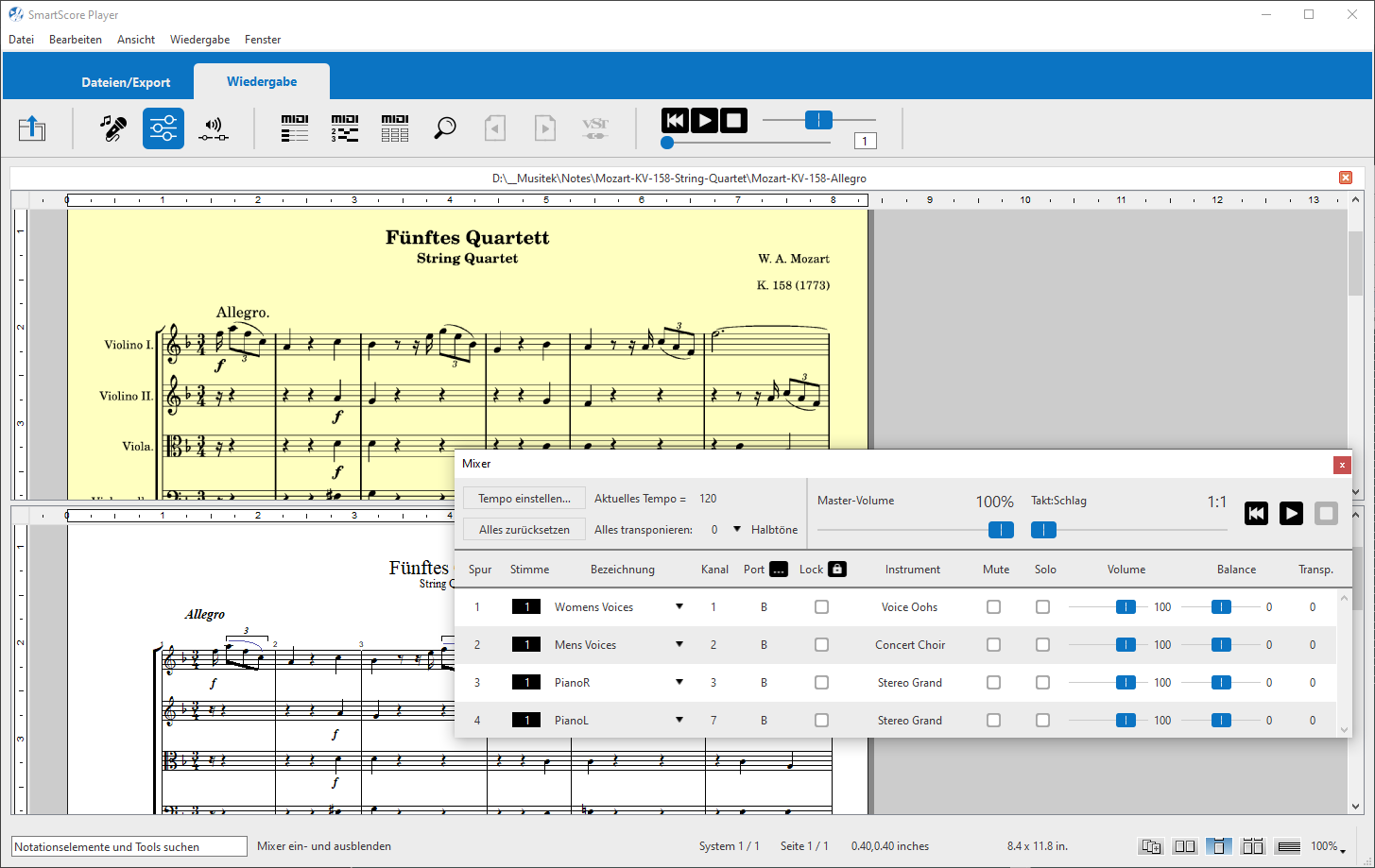This screenshot has width=1375, height=868.
Task: Click the Tempo einstellen... button
Action: click(524, 499)
